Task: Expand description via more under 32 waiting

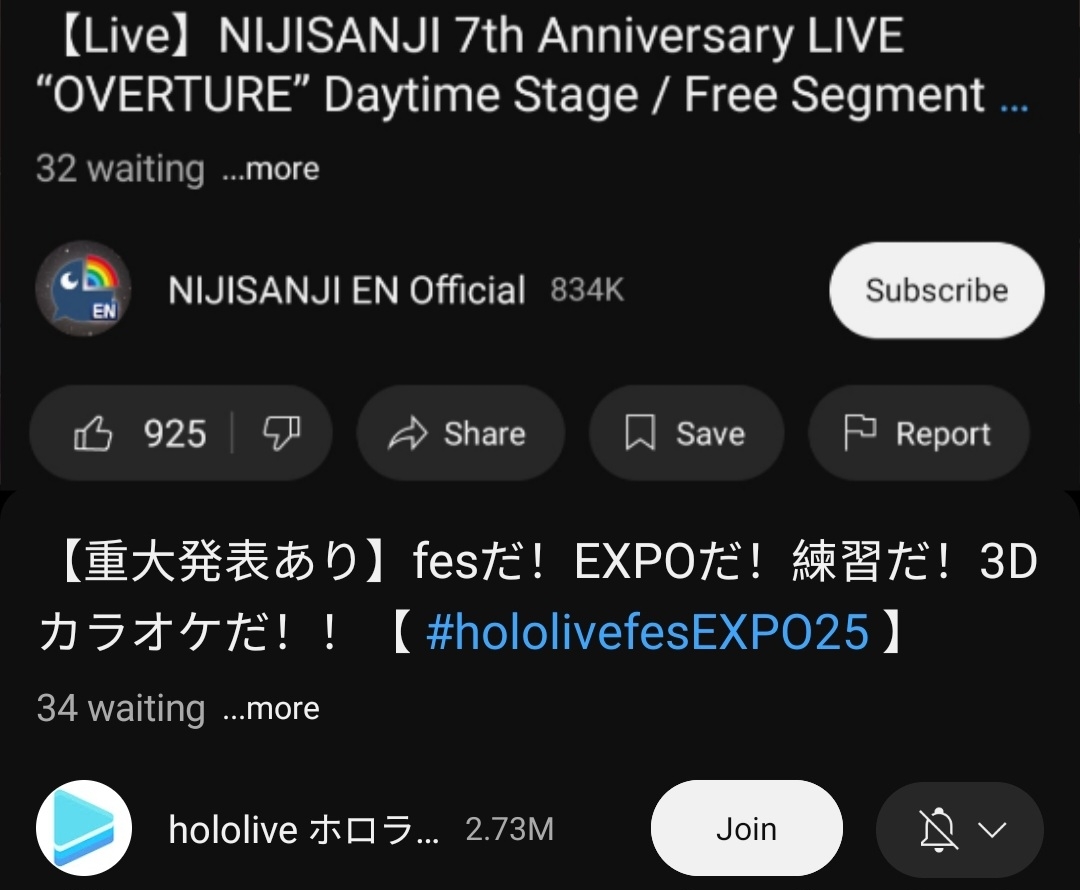Action: pos(271,169)
